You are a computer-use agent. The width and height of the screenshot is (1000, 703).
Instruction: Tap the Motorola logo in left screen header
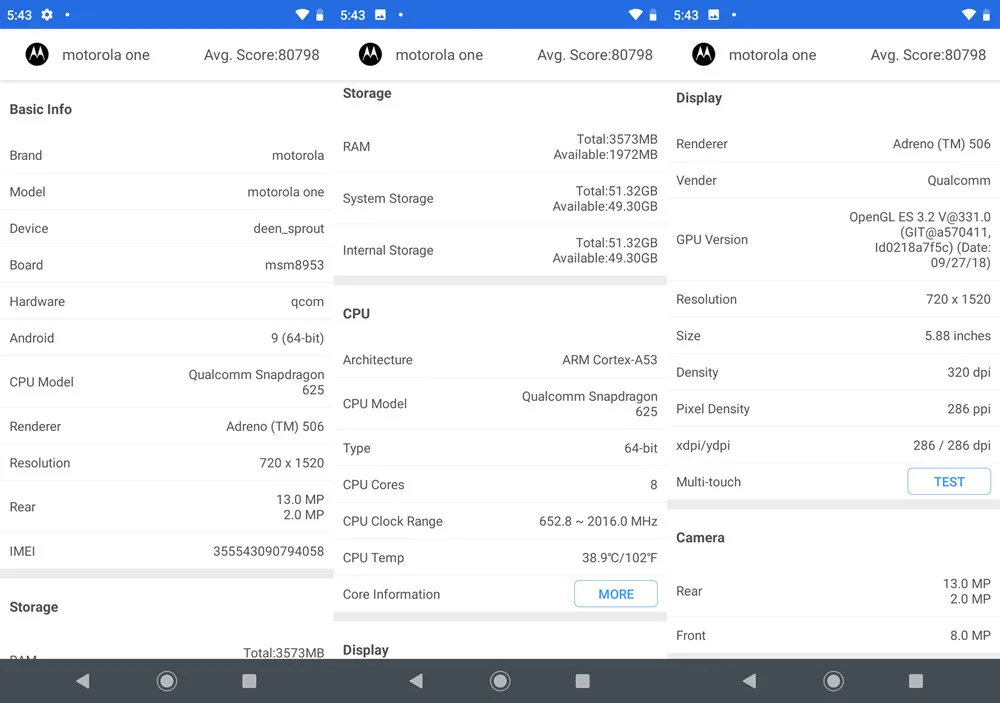tap(37, 55)
